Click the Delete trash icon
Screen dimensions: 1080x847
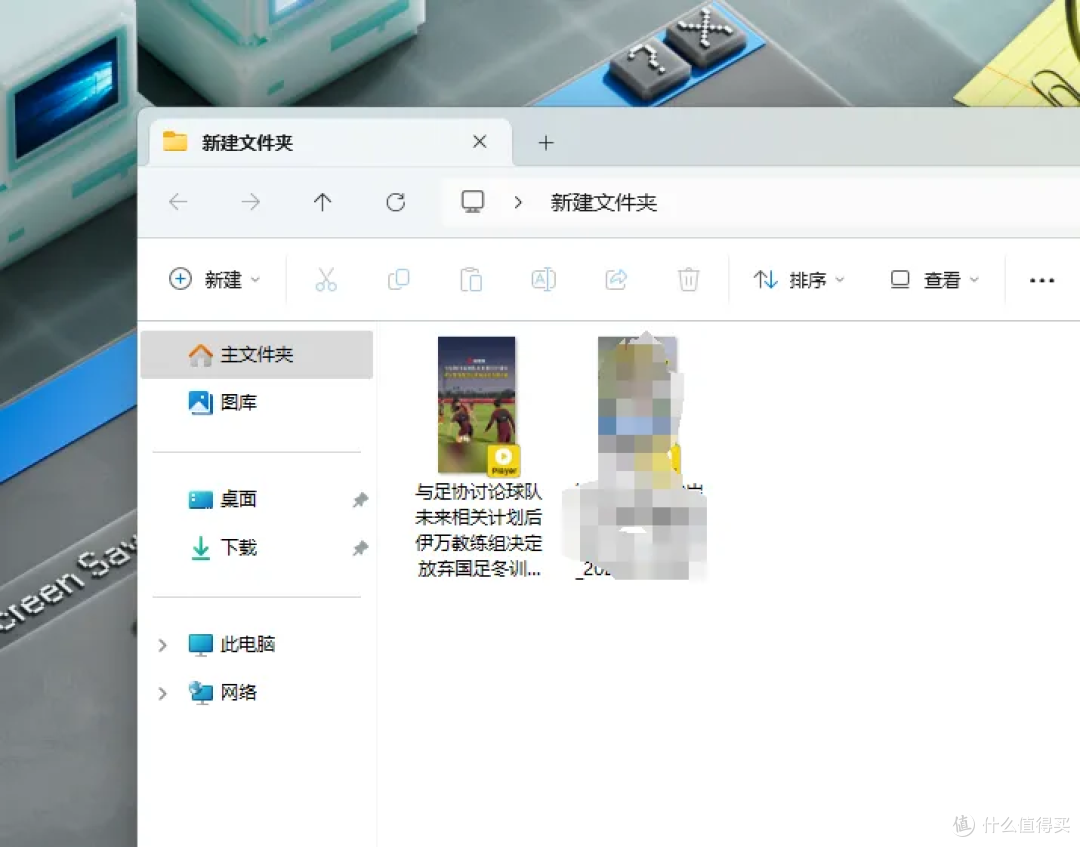[688, 280]
